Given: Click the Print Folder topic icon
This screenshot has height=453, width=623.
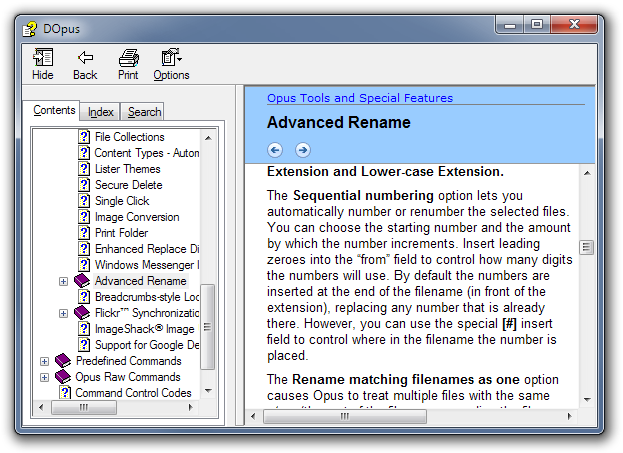Looking at the screenshot, I should 84,232.
